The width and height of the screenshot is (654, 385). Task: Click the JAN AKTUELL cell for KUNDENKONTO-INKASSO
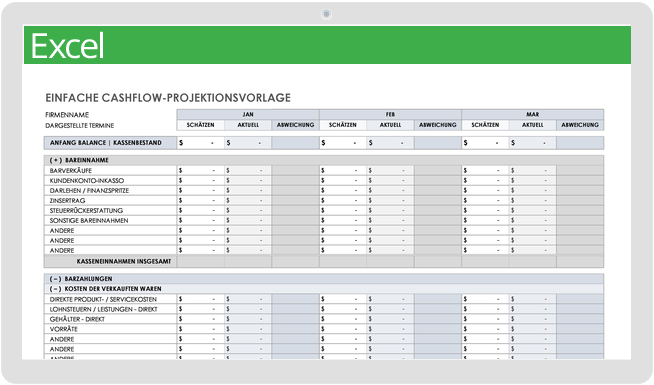pos(248,181)
